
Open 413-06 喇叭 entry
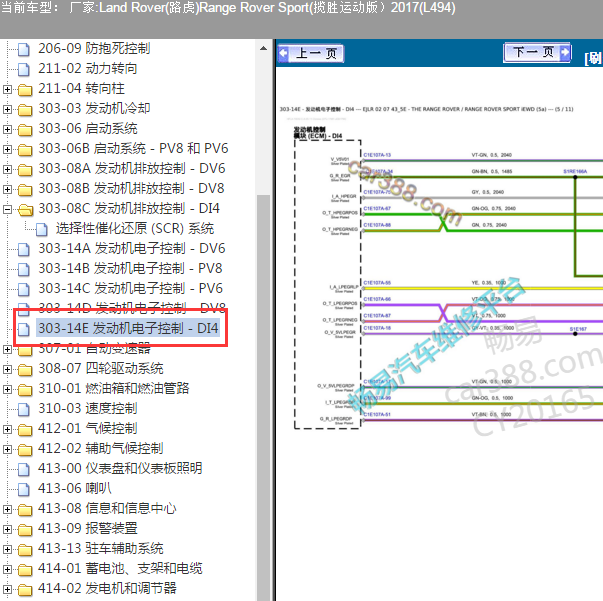click(x=75, y=488)
